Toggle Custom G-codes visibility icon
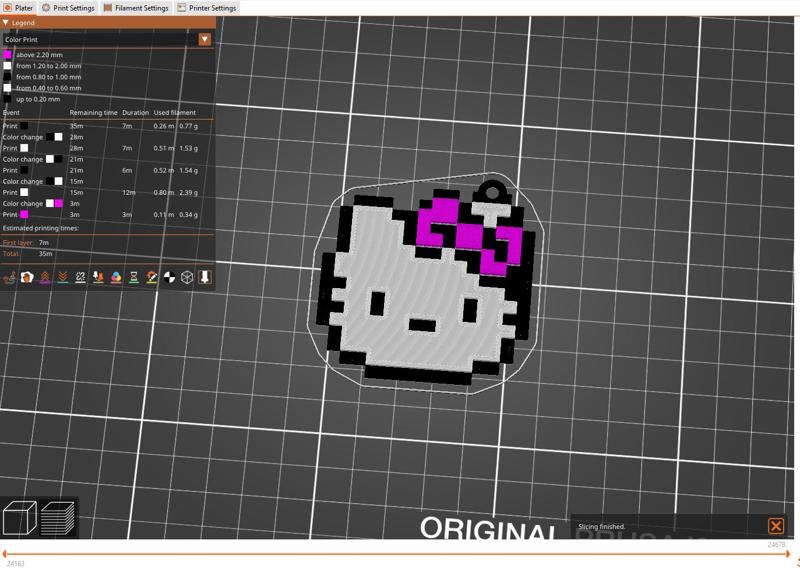The width and height of the screenshot is (800, 568). click(x=152, y=278)
